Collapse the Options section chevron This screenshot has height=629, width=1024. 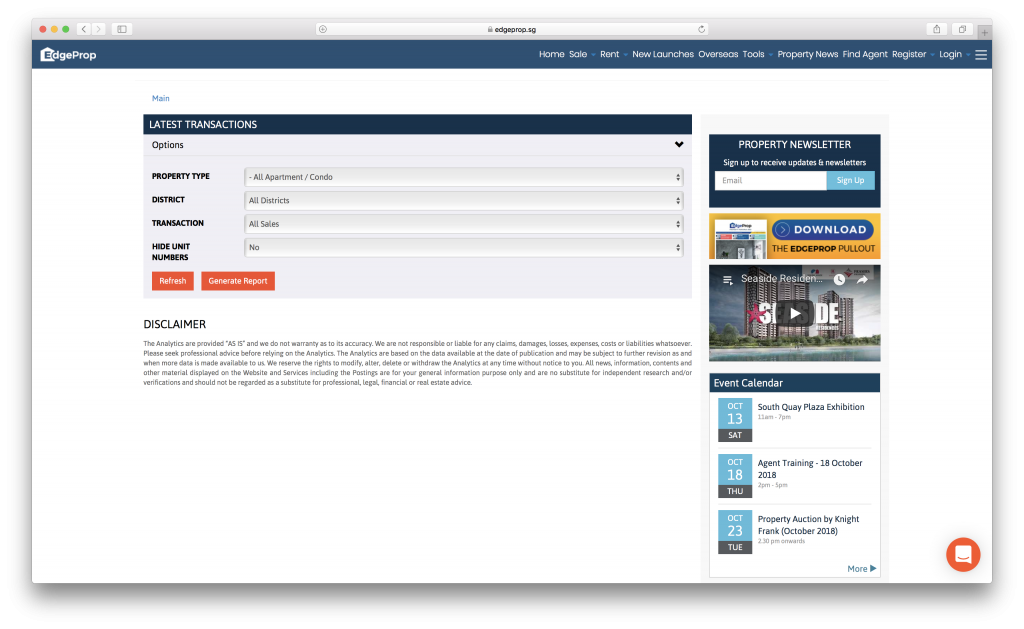click(679, 145)
